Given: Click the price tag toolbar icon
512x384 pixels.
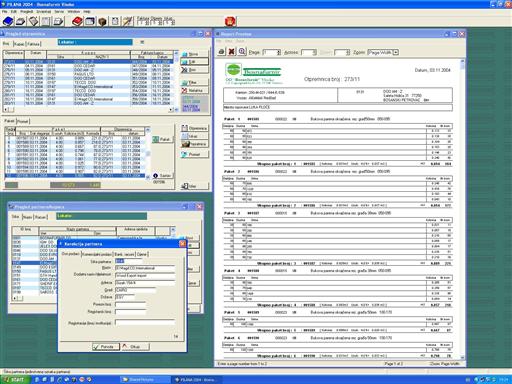Looking at the screenshot, I should [x=33, y=22].
